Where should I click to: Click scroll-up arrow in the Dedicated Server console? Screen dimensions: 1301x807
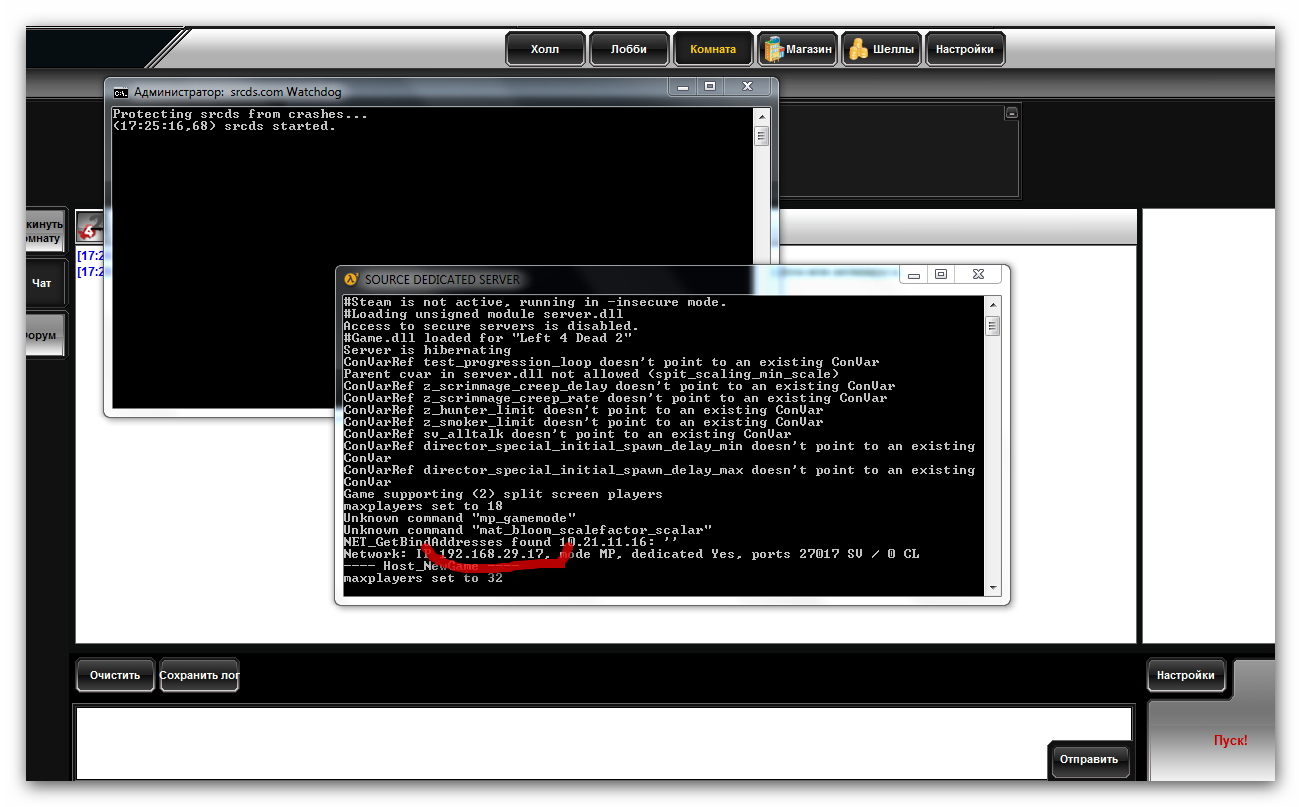(x=992, y=304)
